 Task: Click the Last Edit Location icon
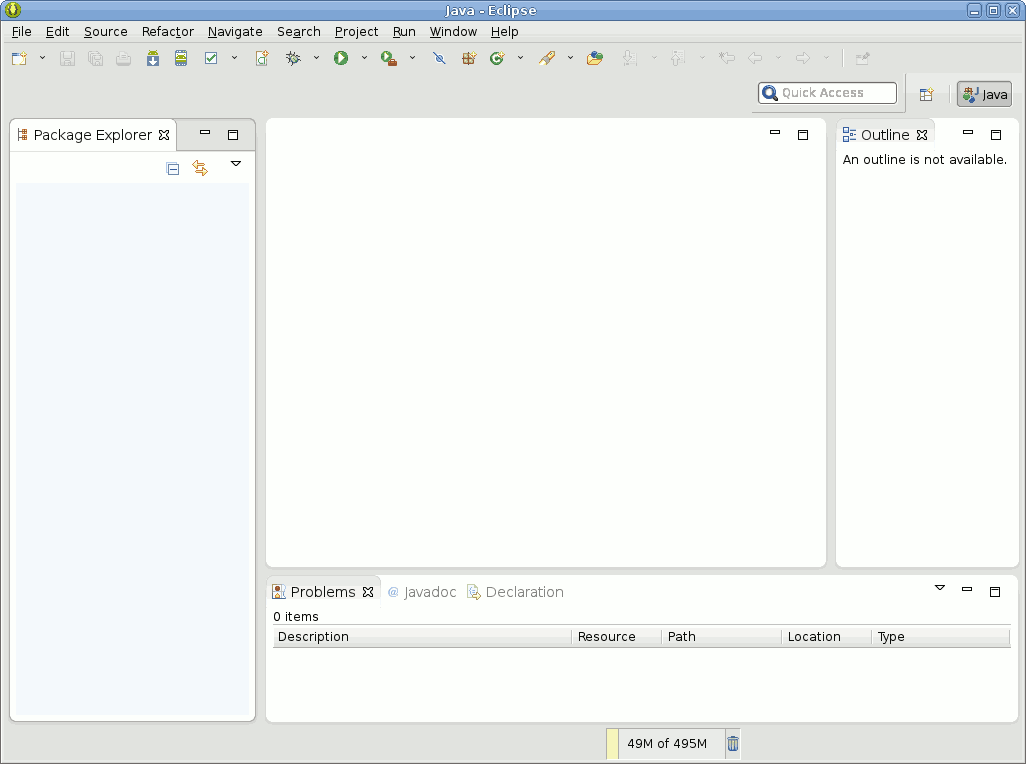[726, 58]
